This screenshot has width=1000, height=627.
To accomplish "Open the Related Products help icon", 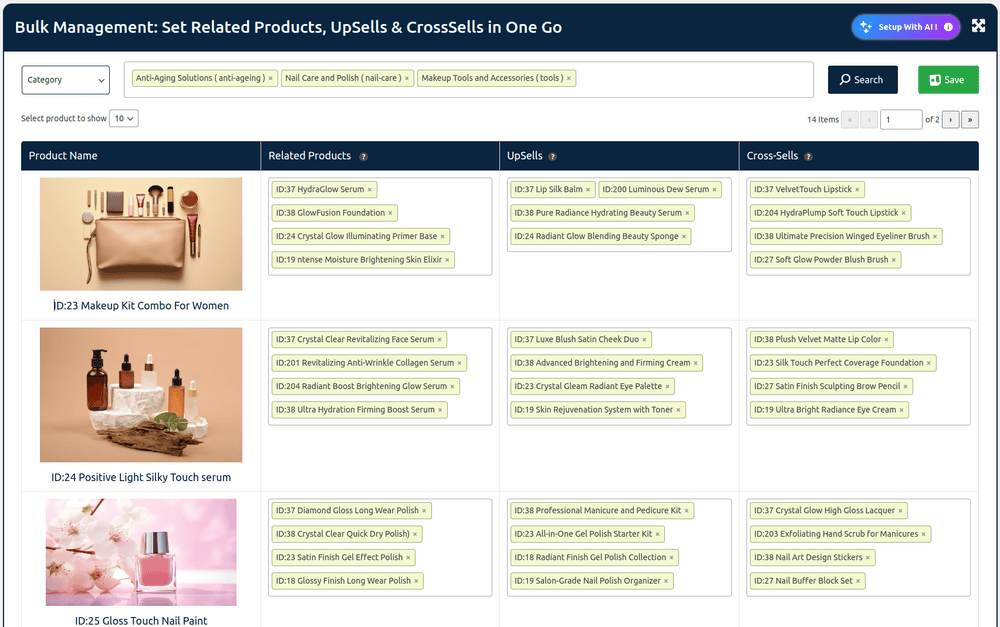I will (363, 156).
